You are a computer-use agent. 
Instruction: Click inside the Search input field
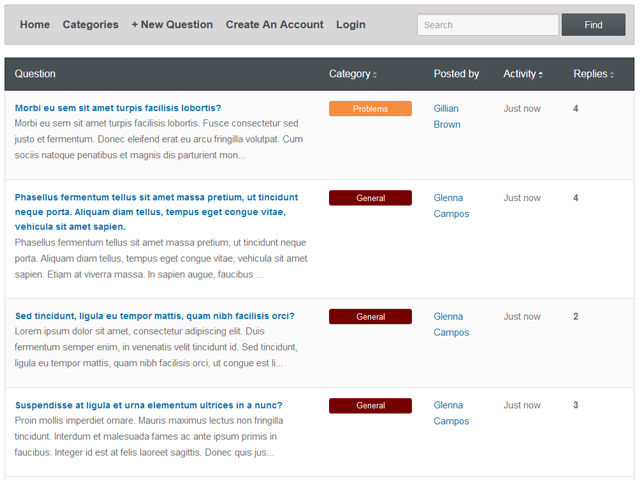point(487,25)
